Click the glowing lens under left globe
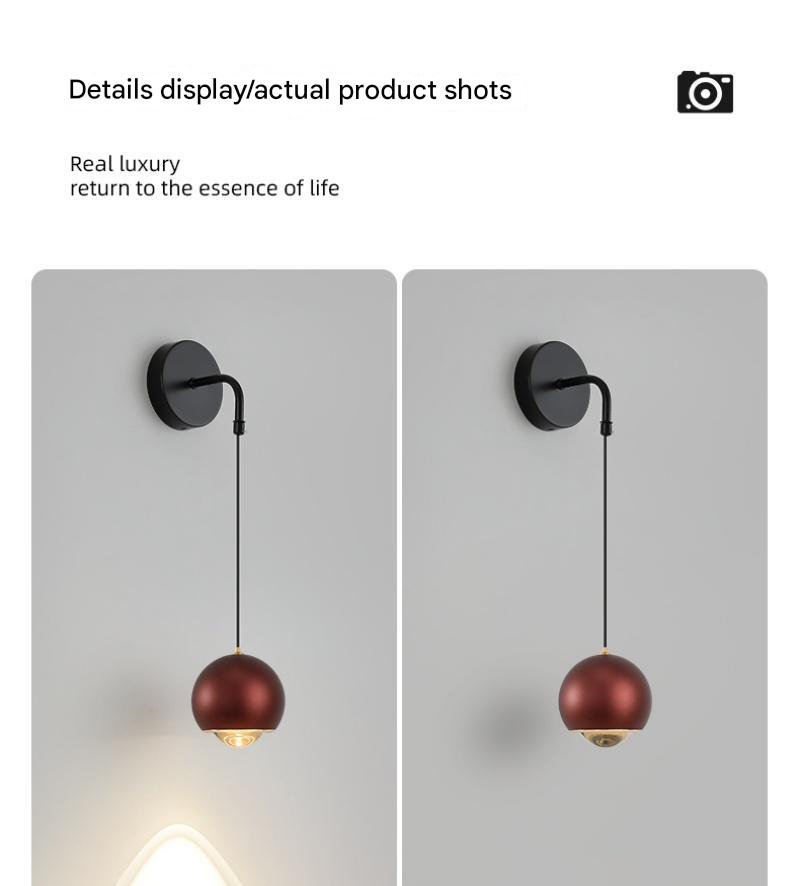800x886 pixels. (x=239, y=739)
